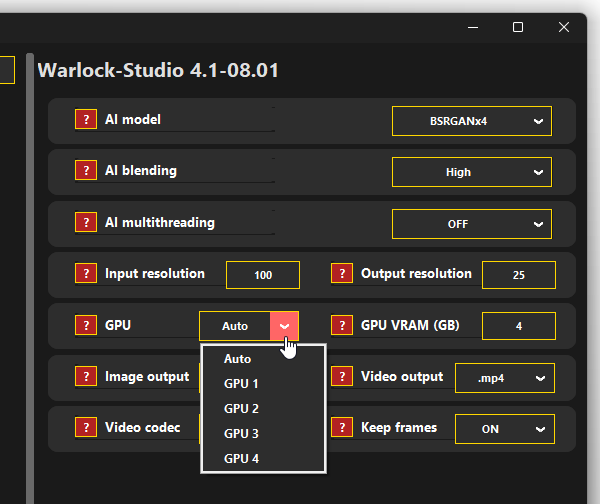Click GPU VRAM field showing 4
The image size is (600, 504).
[x=519, y=326]
